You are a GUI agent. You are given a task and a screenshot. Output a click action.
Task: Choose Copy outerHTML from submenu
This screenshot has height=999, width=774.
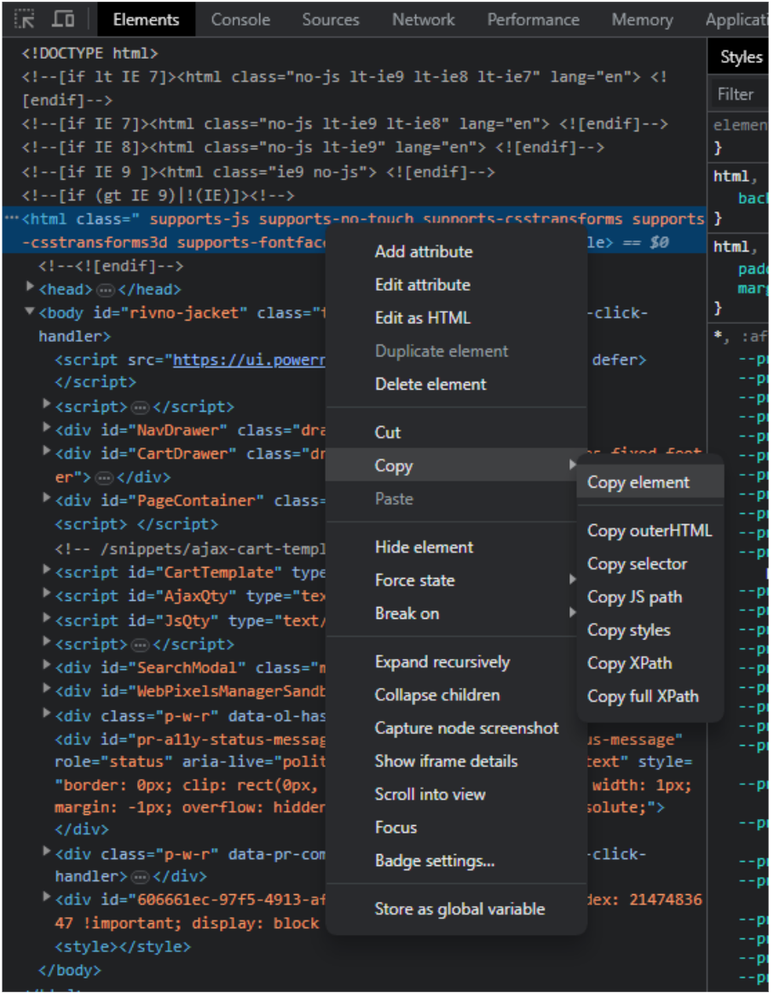coord(651,533)
